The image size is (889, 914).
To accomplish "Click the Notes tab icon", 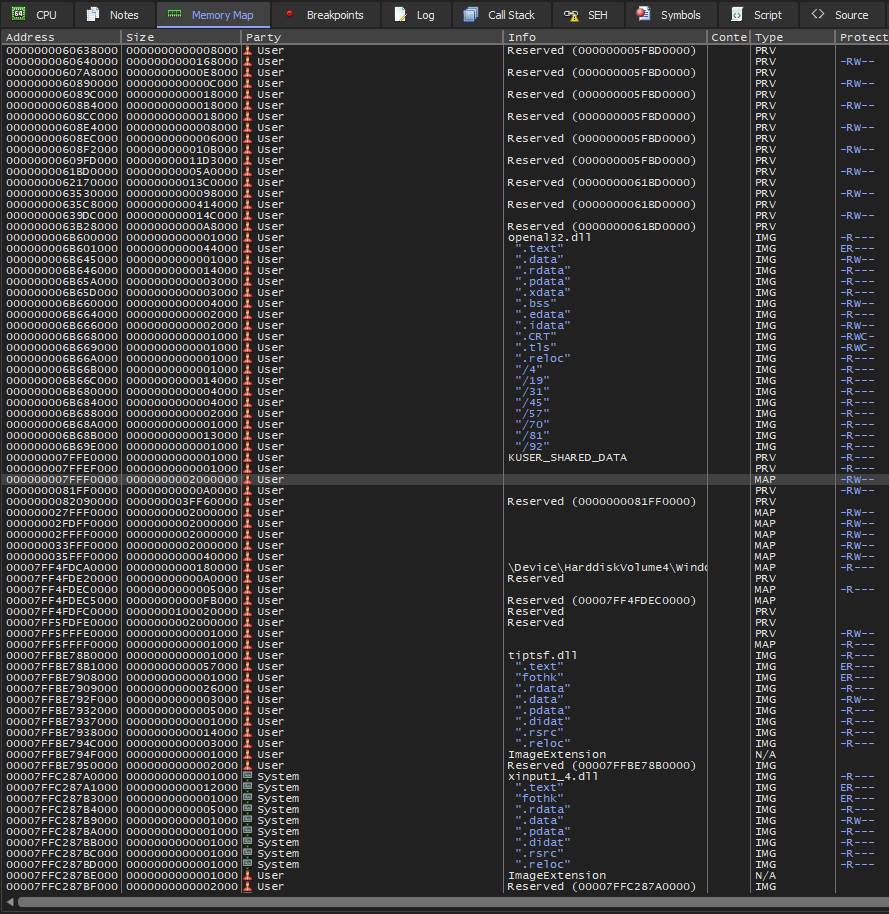I will pos(93,15).
